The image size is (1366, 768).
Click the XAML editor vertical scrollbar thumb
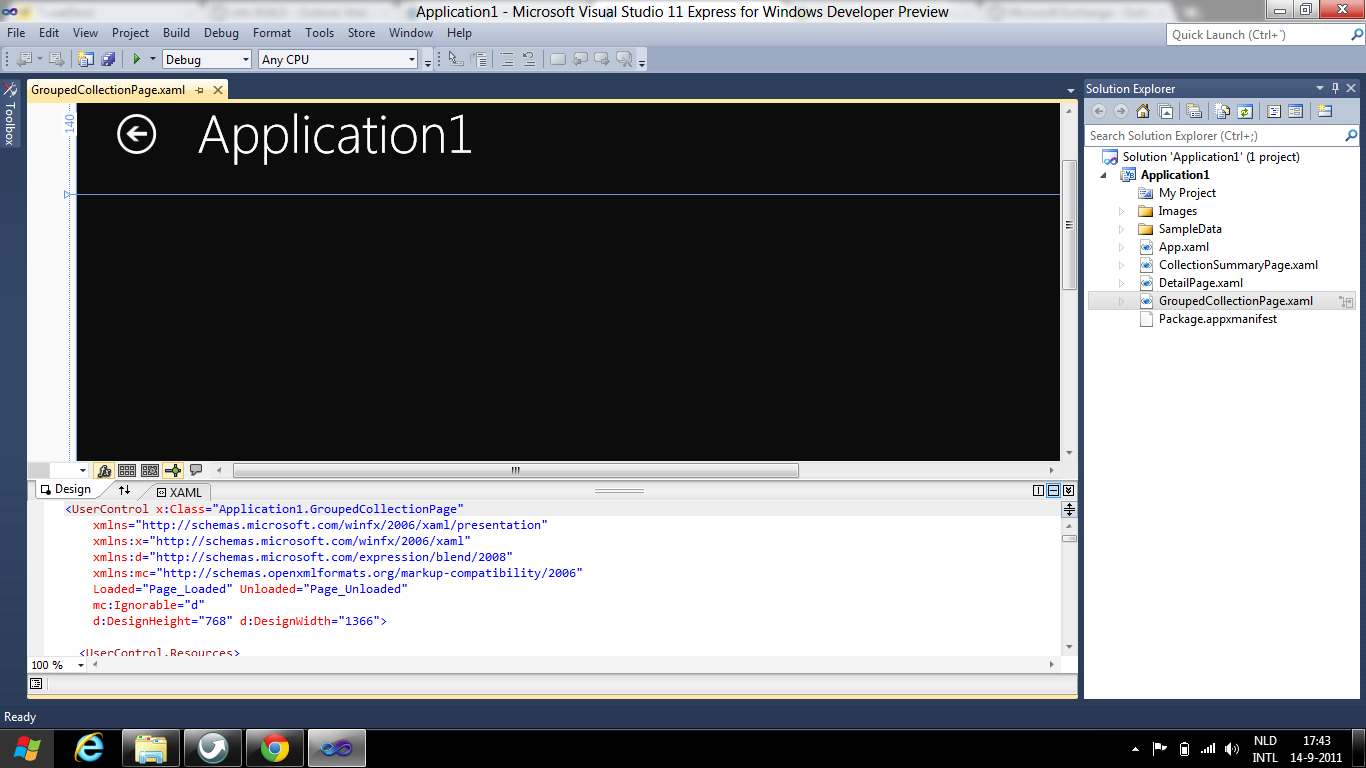[1069, 538]
